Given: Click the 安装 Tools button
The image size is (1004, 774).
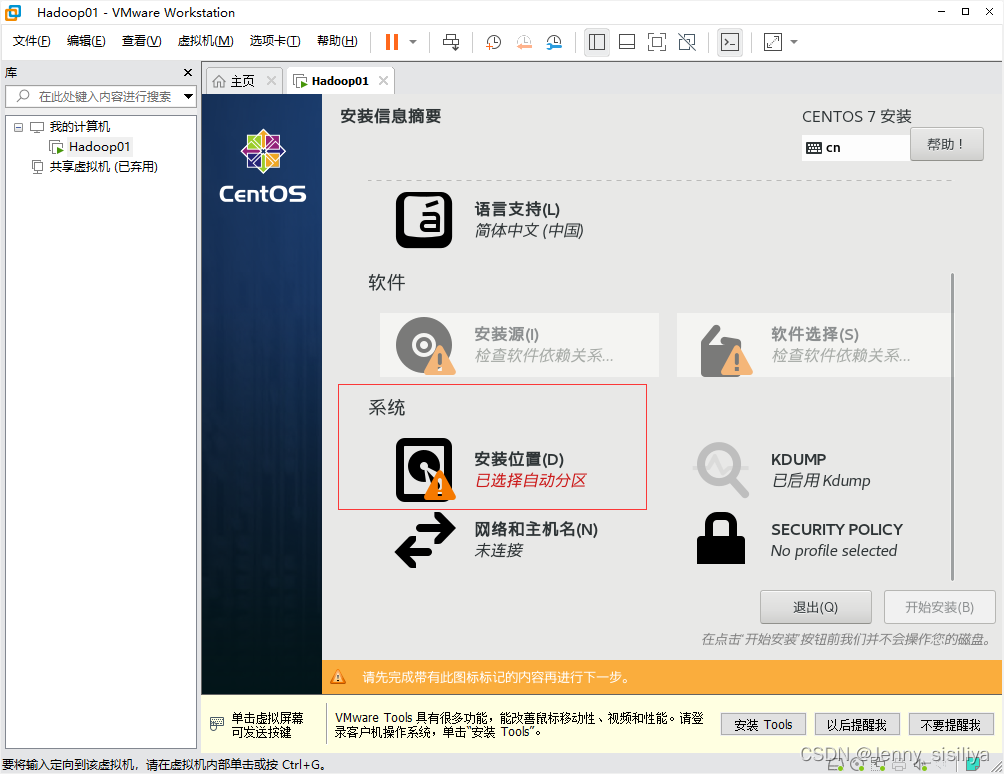Looking at the screenshot, I should [x=763, y=725].
